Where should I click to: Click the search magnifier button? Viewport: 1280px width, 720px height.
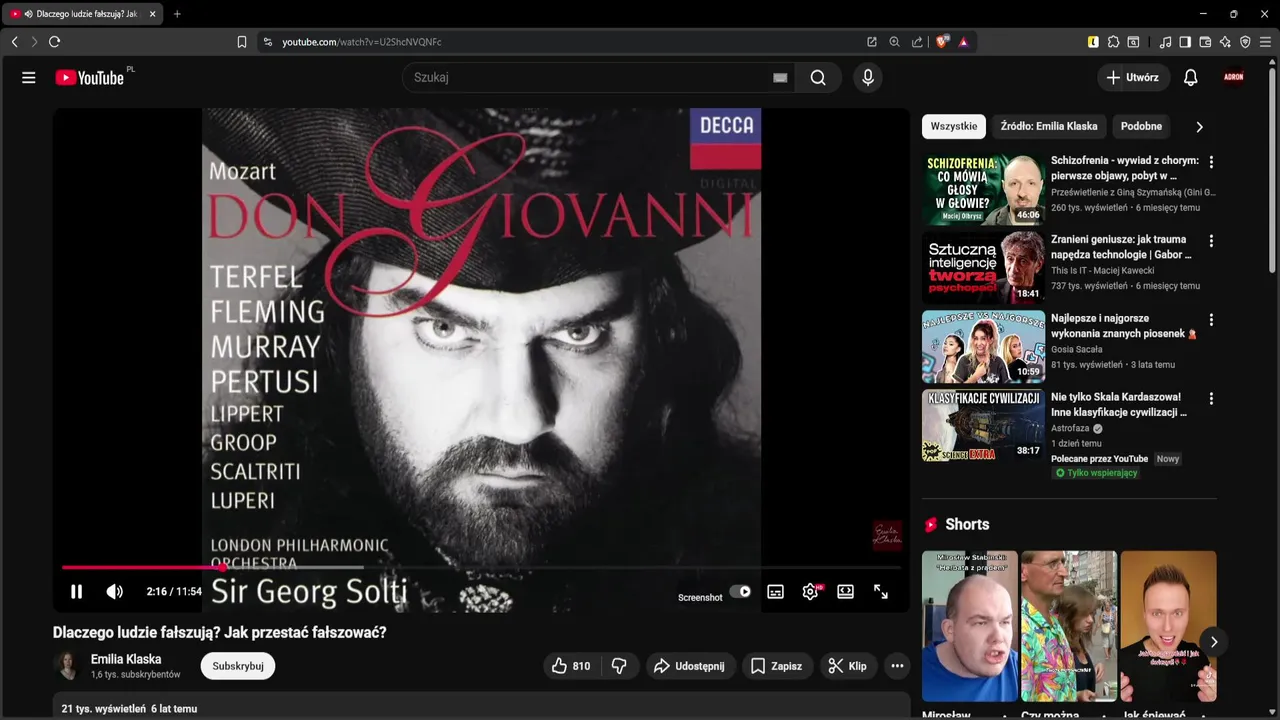tap(818, 77)
